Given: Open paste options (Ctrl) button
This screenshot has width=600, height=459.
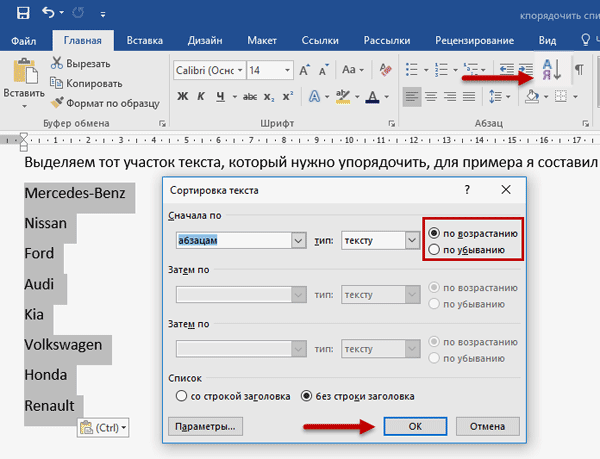Looking at the screenshot, I should [103, 427].
